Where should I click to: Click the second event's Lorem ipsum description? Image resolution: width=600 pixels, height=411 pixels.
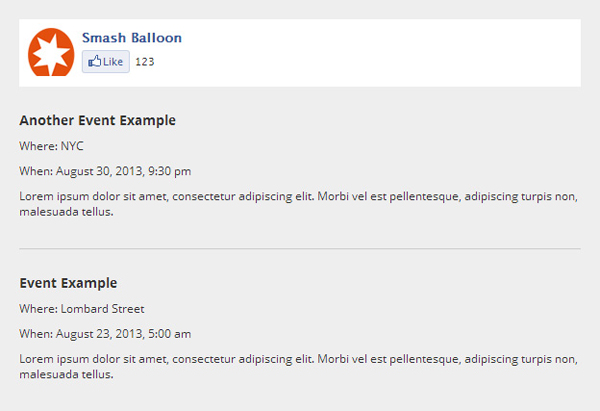pos(298,359)
